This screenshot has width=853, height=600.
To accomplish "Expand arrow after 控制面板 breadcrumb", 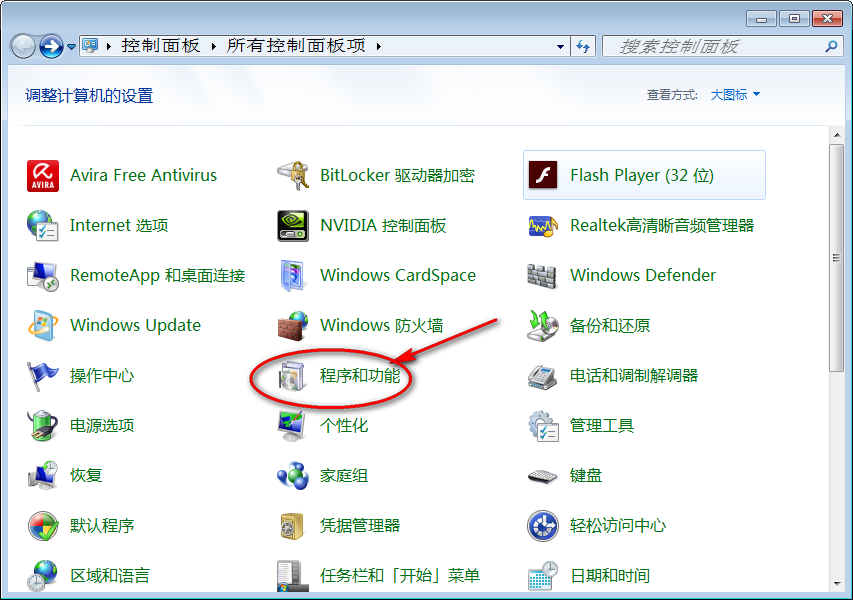I will pyautogui.click(x=214, y=47).
